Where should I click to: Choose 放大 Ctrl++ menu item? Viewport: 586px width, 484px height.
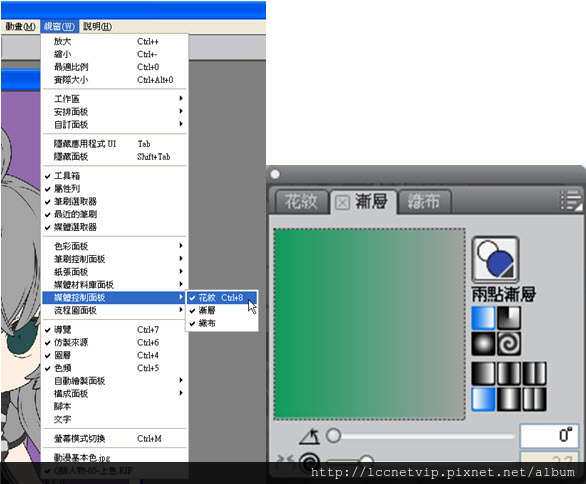click(114, 41)
